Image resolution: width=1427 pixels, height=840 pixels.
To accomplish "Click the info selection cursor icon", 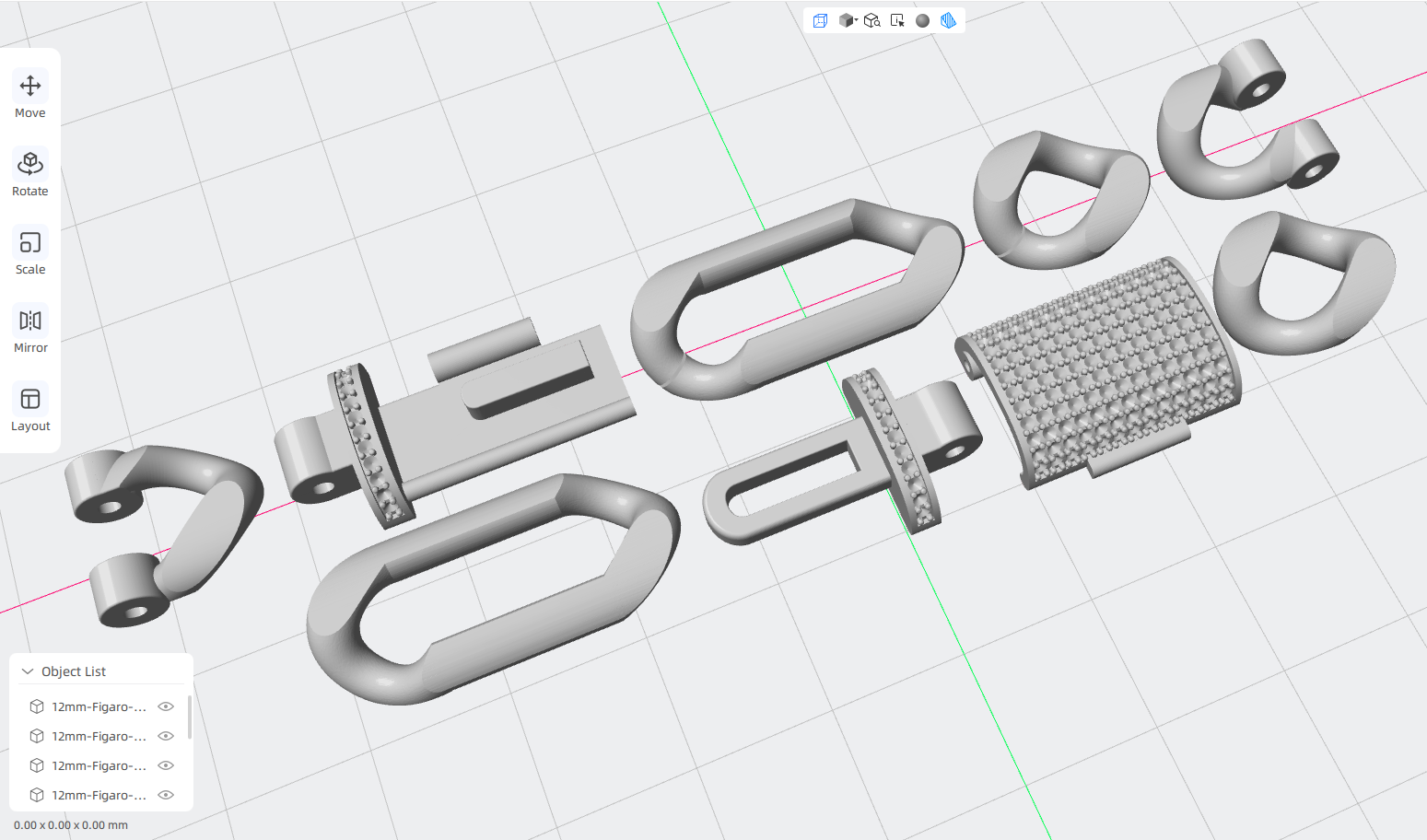I will click(x=897, y=20).
